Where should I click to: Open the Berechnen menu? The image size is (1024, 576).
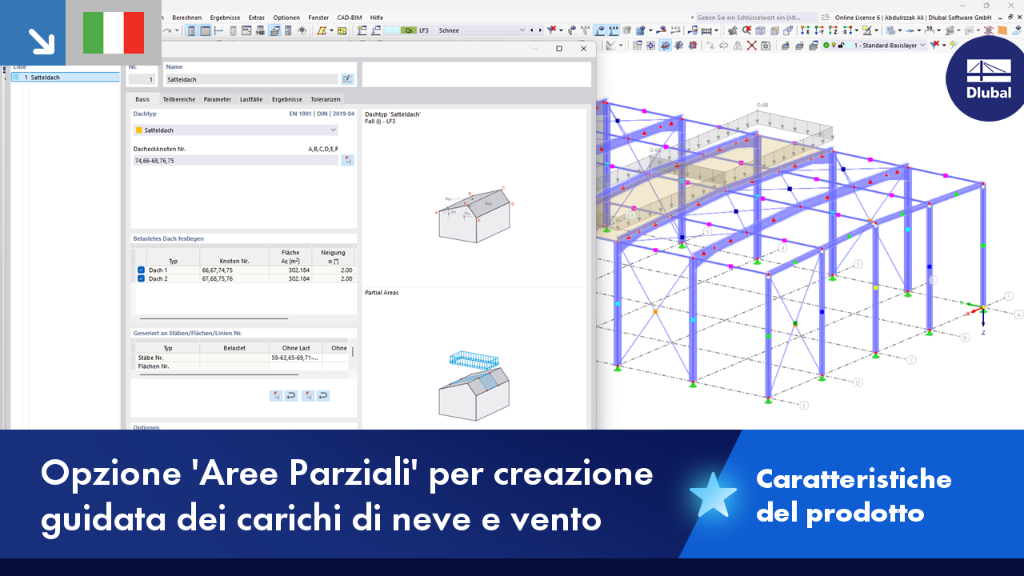click(187, 18)
